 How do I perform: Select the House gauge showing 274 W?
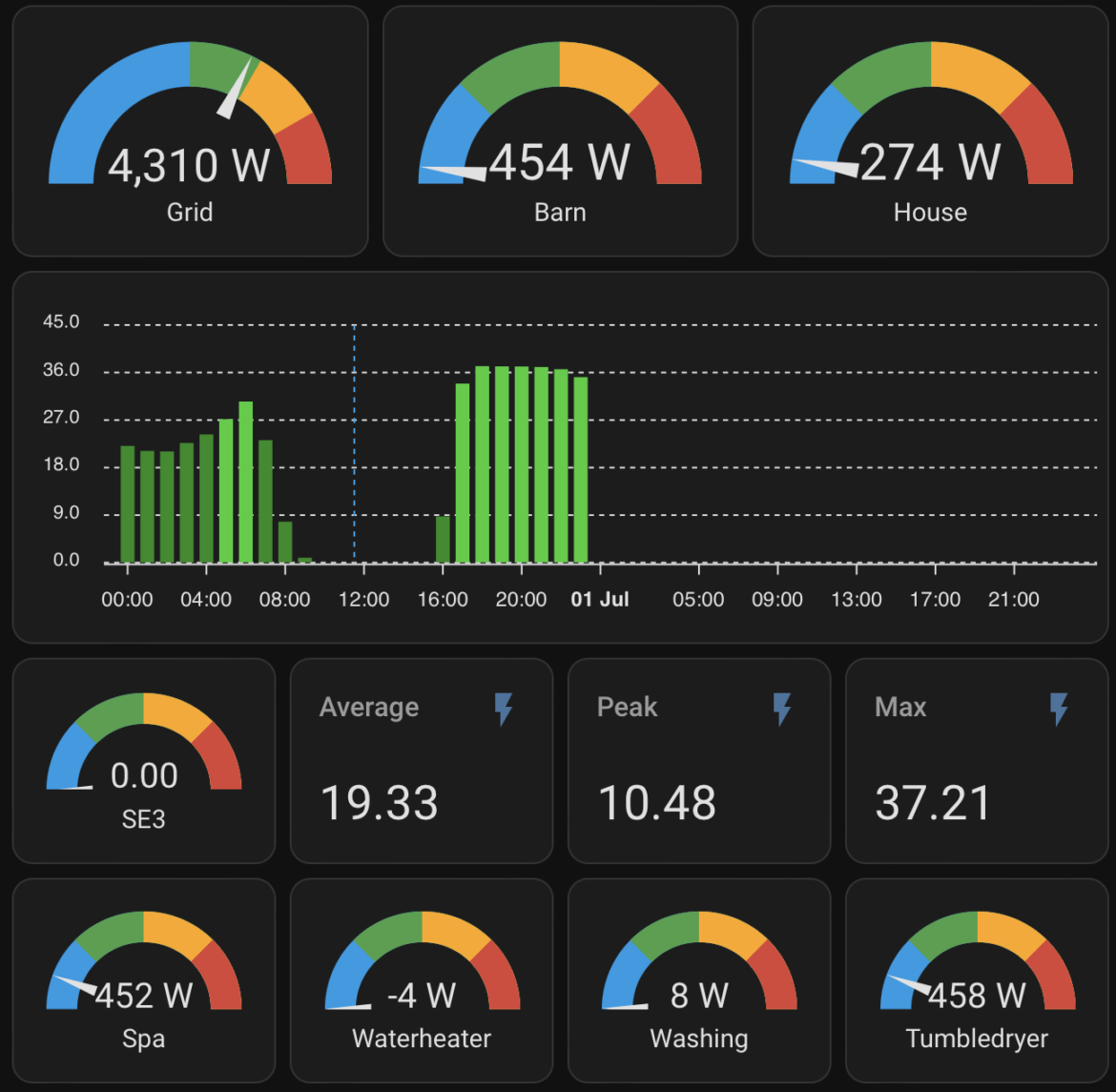(x=930, y=132)
